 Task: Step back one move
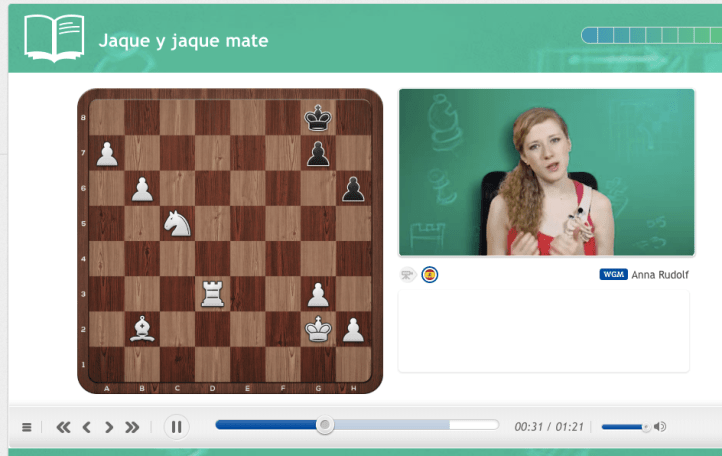click(x=86, y=427)
